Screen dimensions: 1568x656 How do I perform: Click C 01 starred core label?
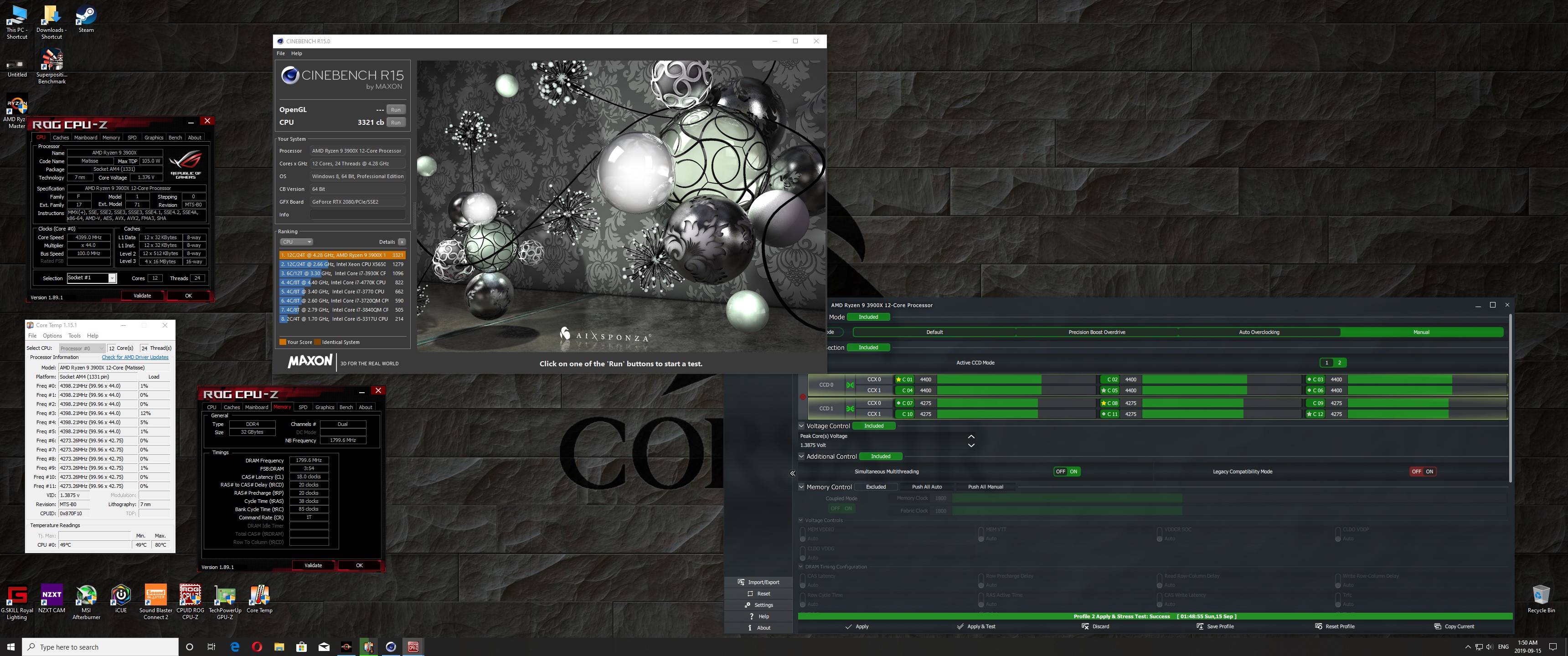click(904, 380)
